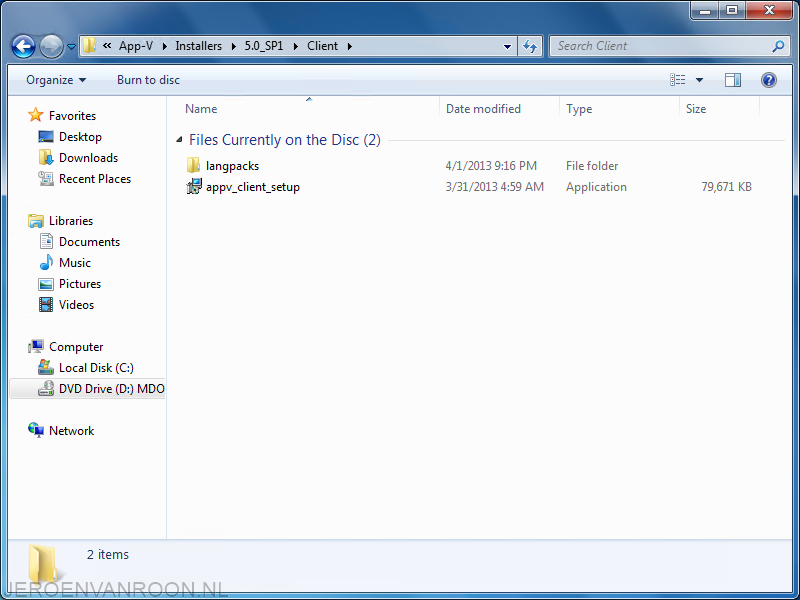Screen dimensions: 800x600
Task: Open the Documents library
Action: point(89,242)
